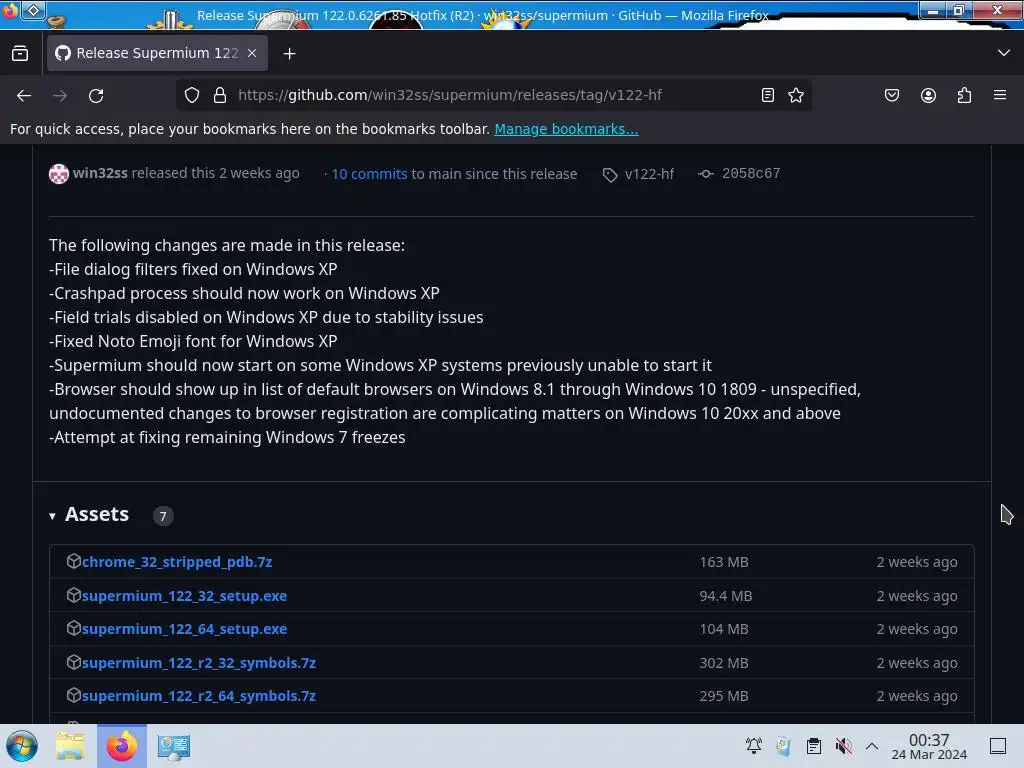Expand the list all tabs chevron

1004,53
